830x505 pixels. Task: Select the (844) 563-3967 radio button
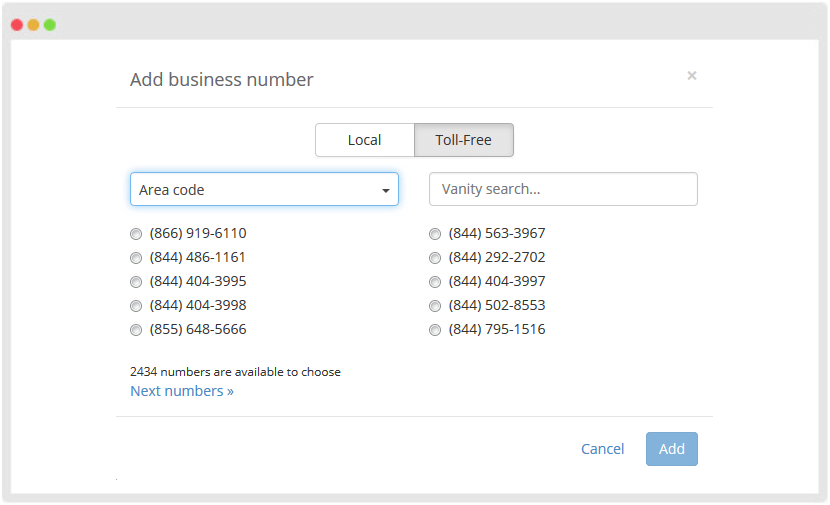435,234
